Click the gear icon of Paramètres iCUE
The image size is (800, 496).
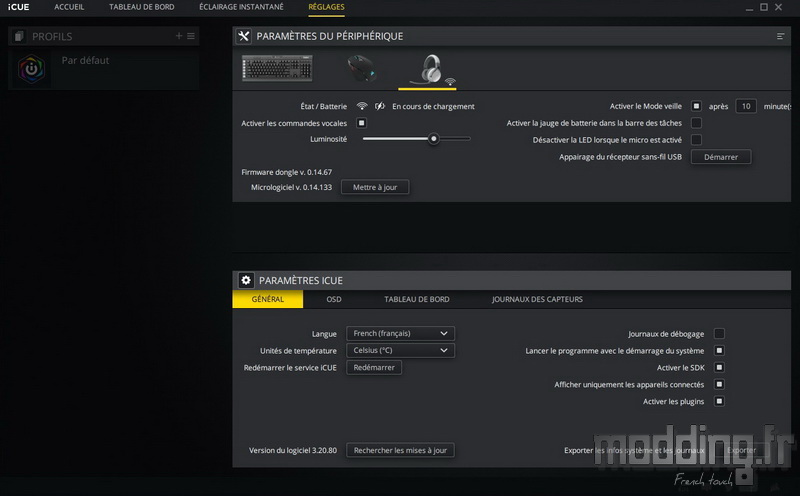246,280
